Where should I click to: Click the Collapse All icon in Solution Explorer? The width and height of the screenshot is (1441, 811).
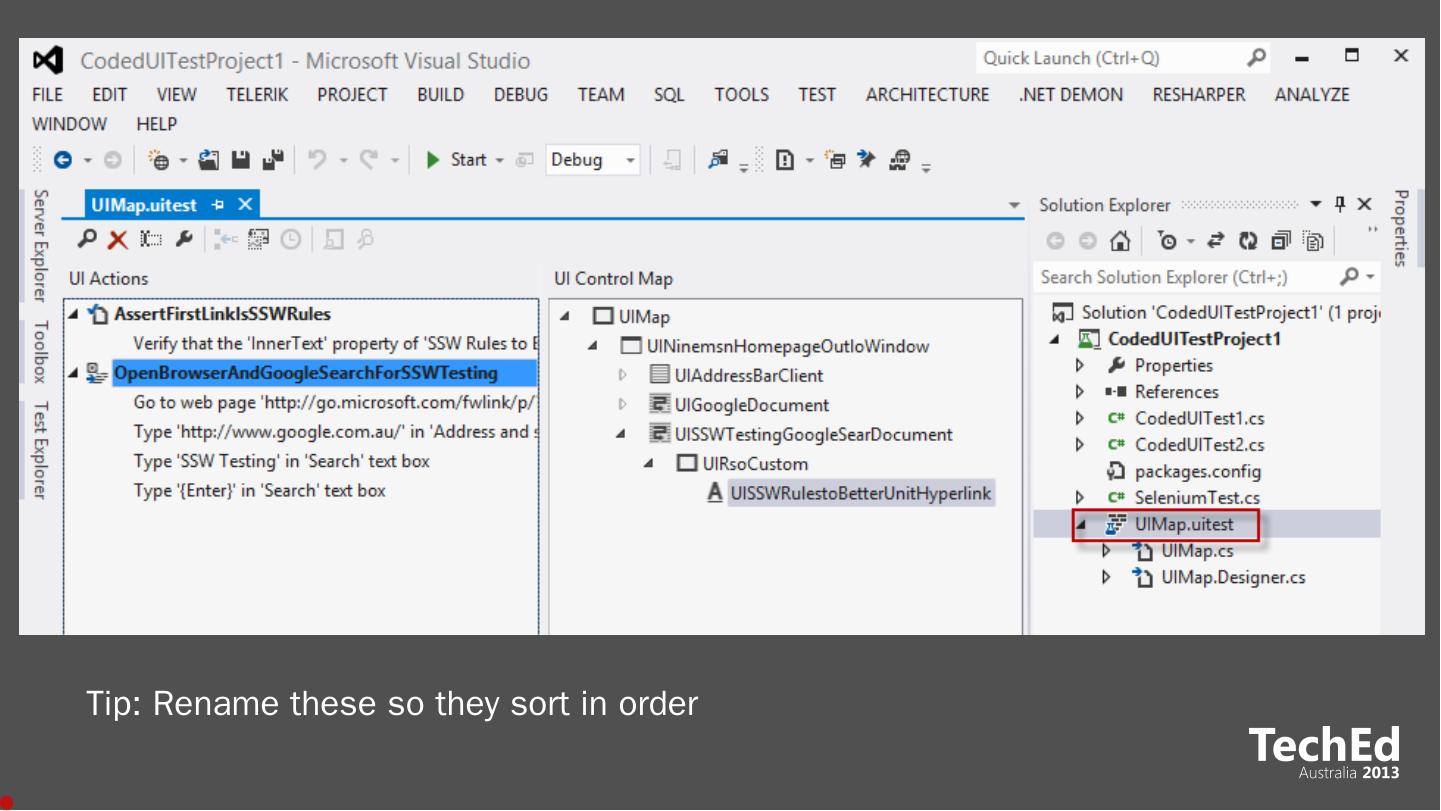[x=1280, y=241]
